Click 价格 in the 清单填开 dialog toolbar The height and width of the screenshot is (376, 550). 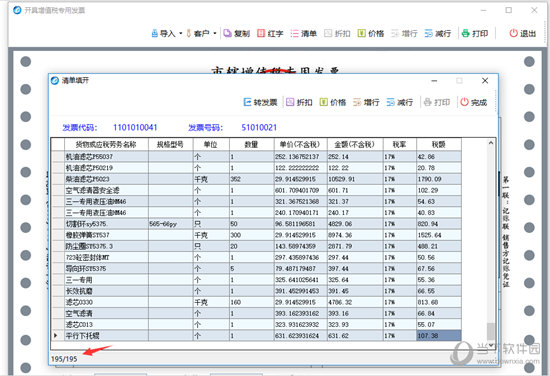coord(333,102)
